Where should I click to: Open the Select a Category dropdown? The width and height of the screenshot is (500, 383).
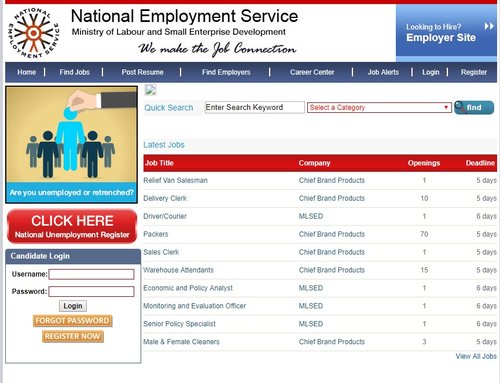379,108
